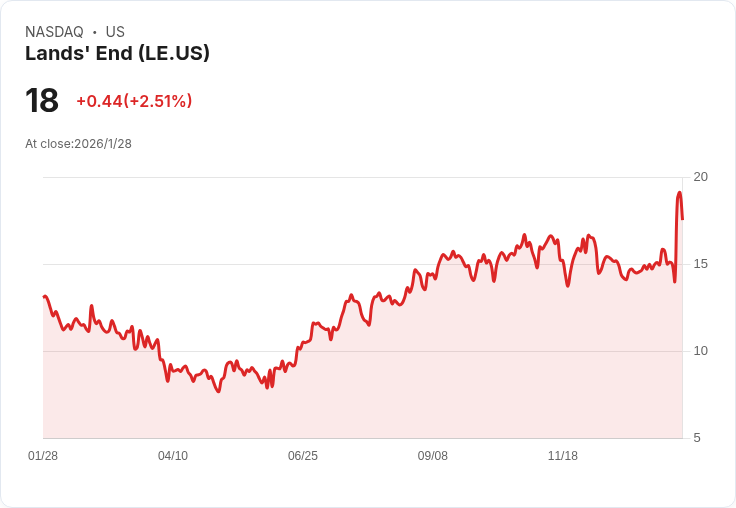
Task: Select the 15 y-axis label
Action: point(700,264)
